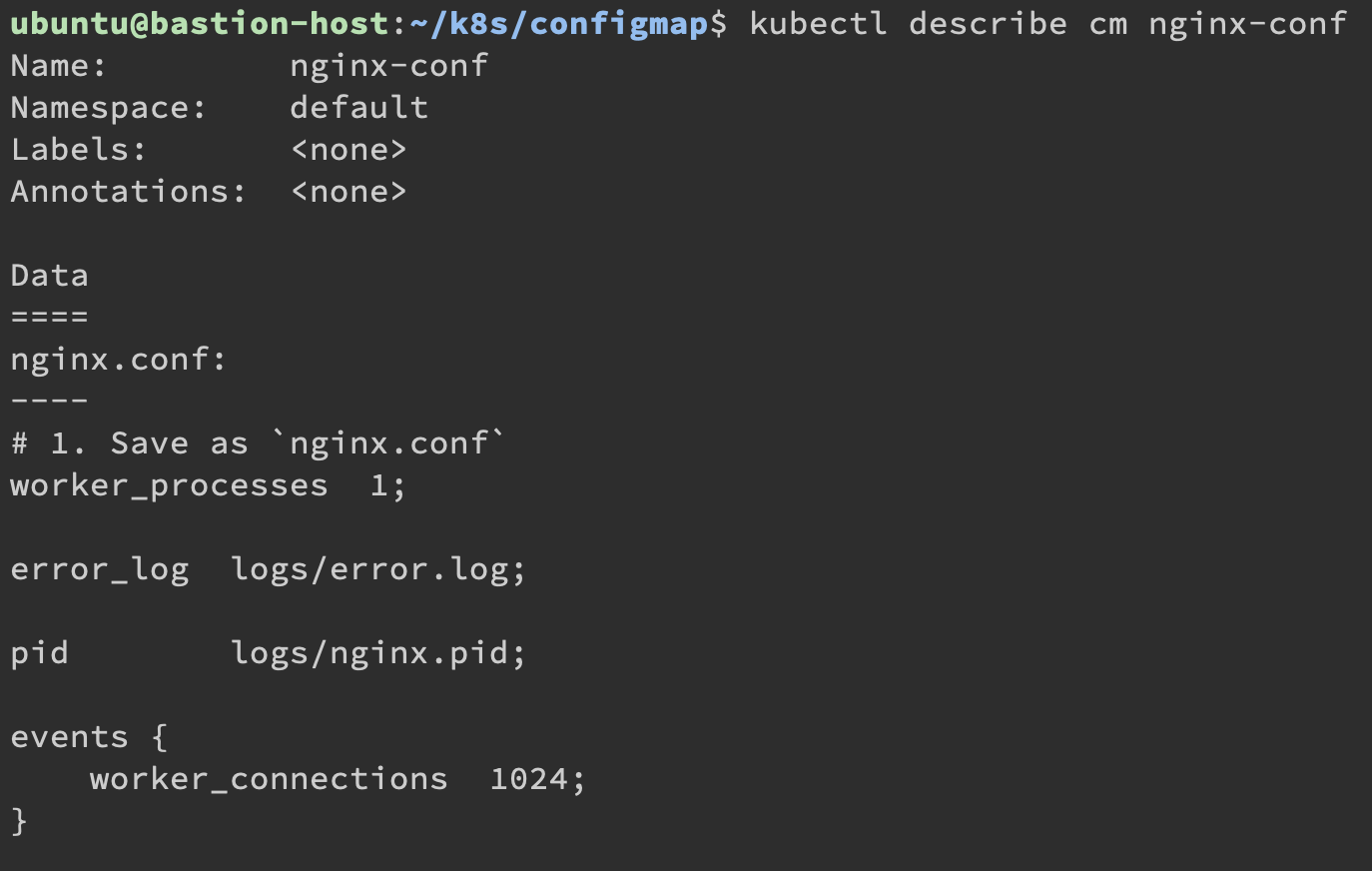Click the Annotations '<none>' value
This screenshot has height=871, width=1372.
click(348, 192)
